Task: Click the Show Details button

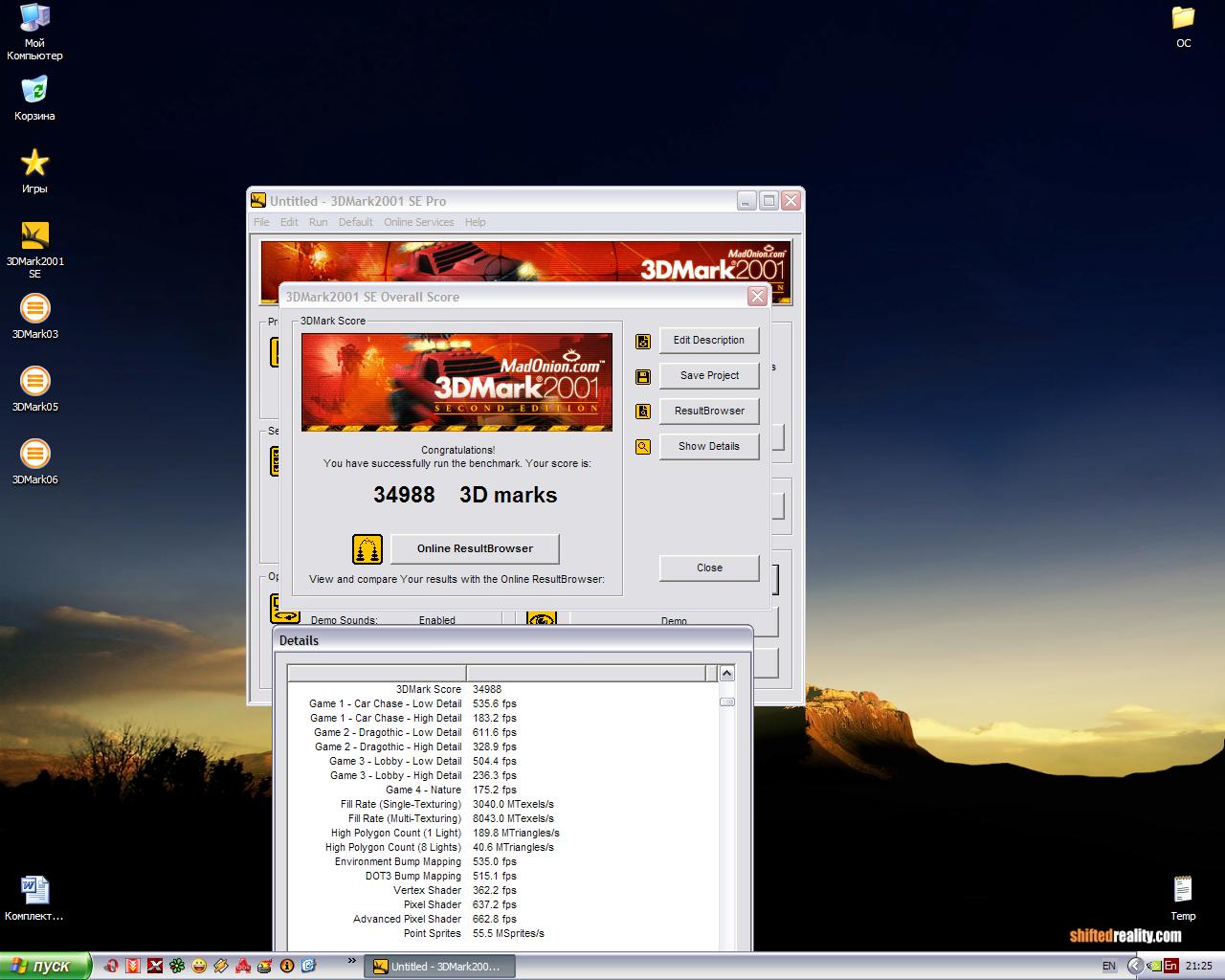Action: 709,447
